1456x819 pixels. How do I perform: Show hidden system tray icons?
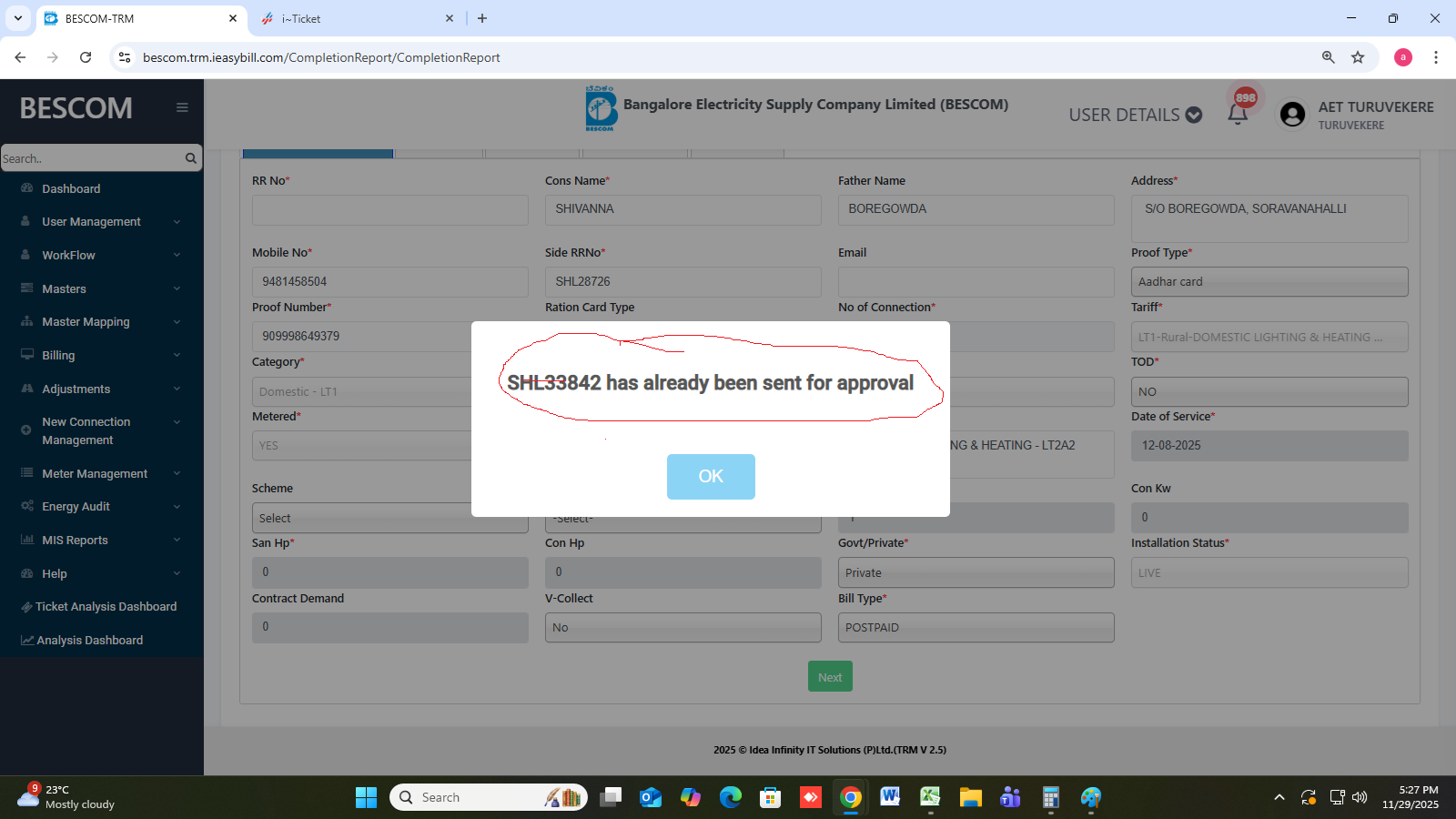[1279, 797]
